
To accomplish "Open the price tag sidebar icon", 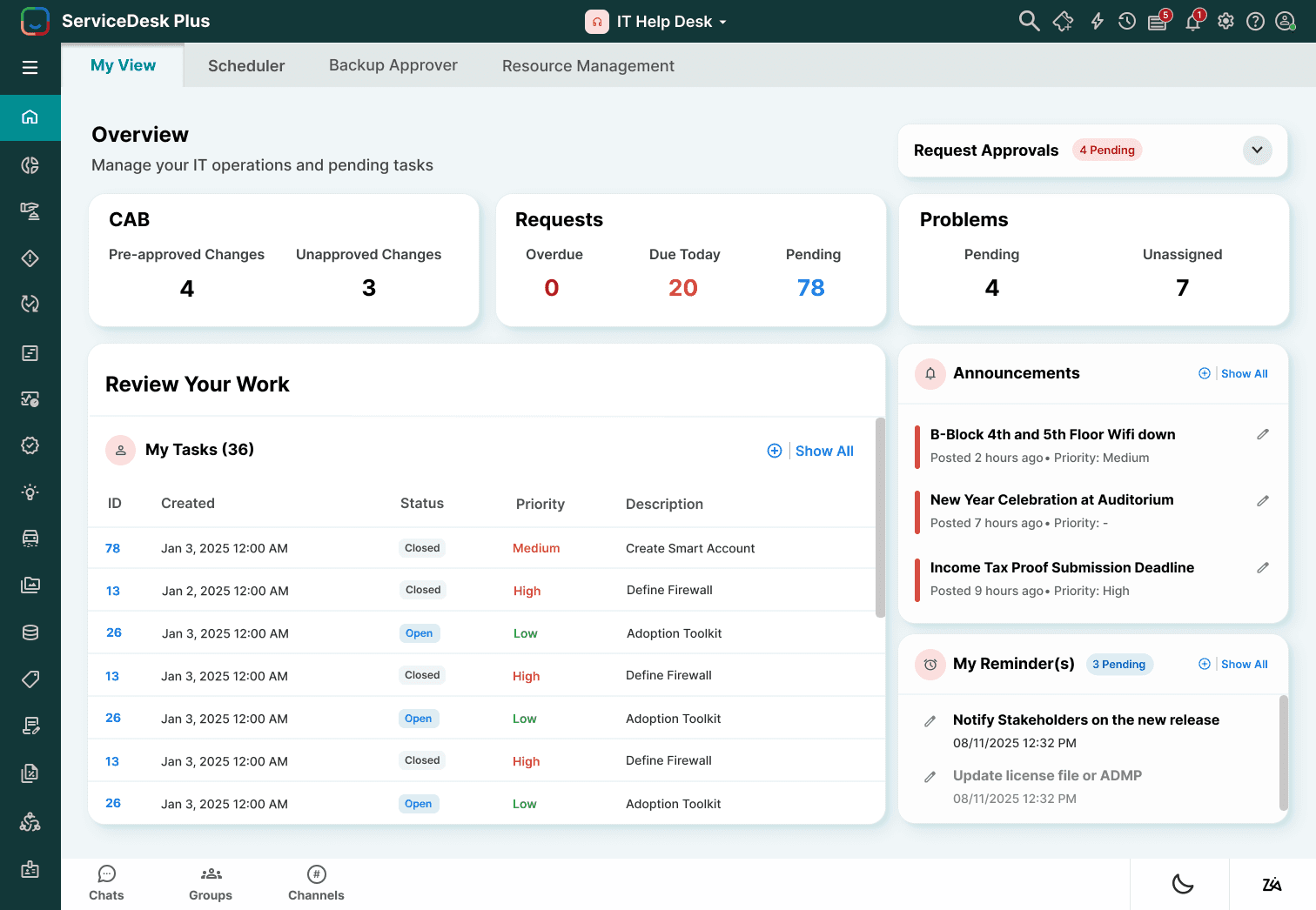I will click(x=30, y=679).
